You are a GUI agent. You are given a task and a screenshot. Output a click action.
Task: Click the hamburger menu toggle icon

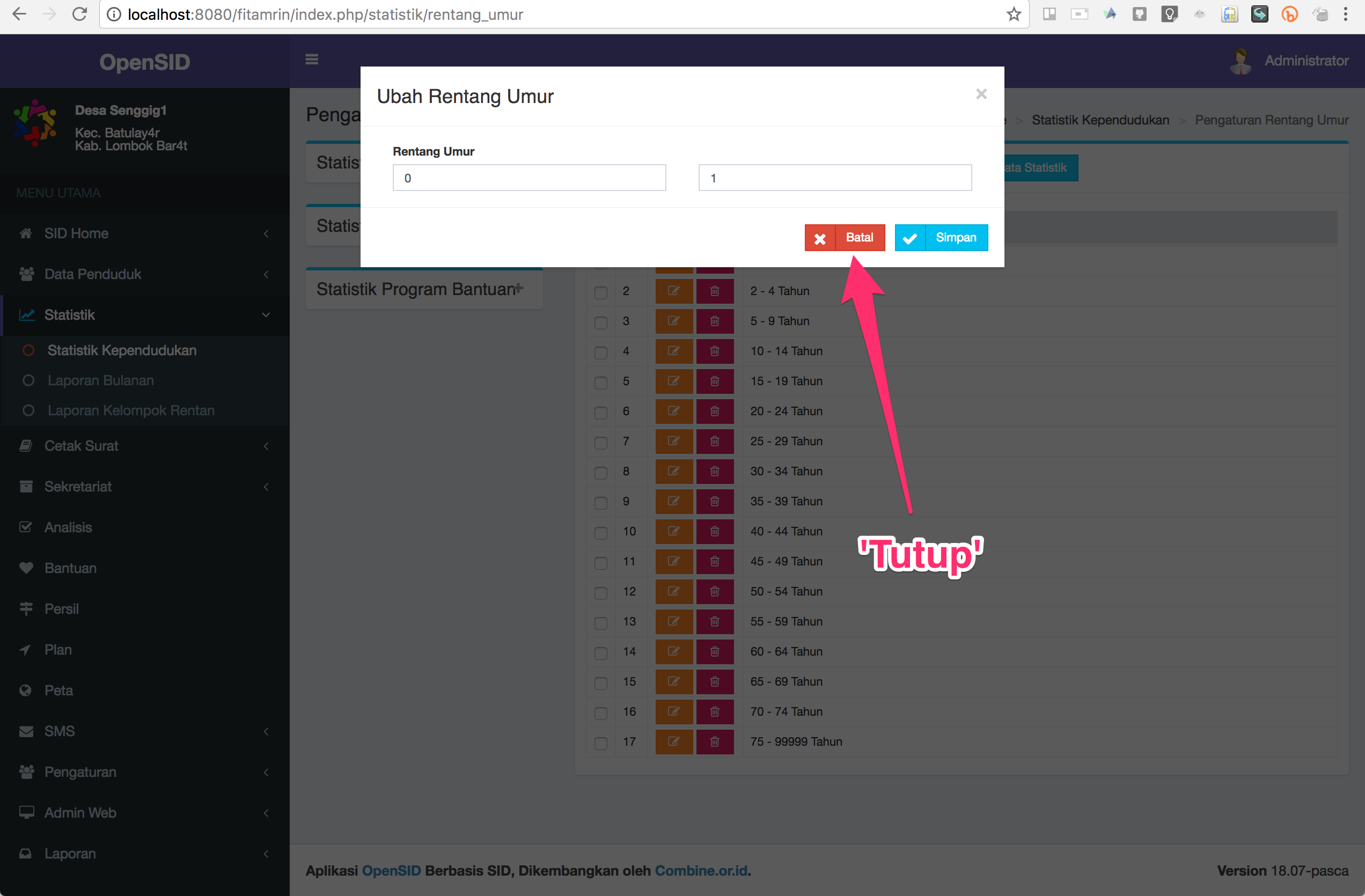pyautogui.click(x=311, y=60)
